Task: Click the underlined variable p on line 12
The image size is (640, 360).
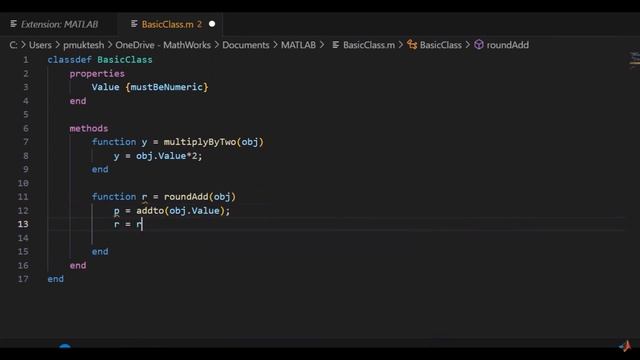Action: (x=117, y=211)
